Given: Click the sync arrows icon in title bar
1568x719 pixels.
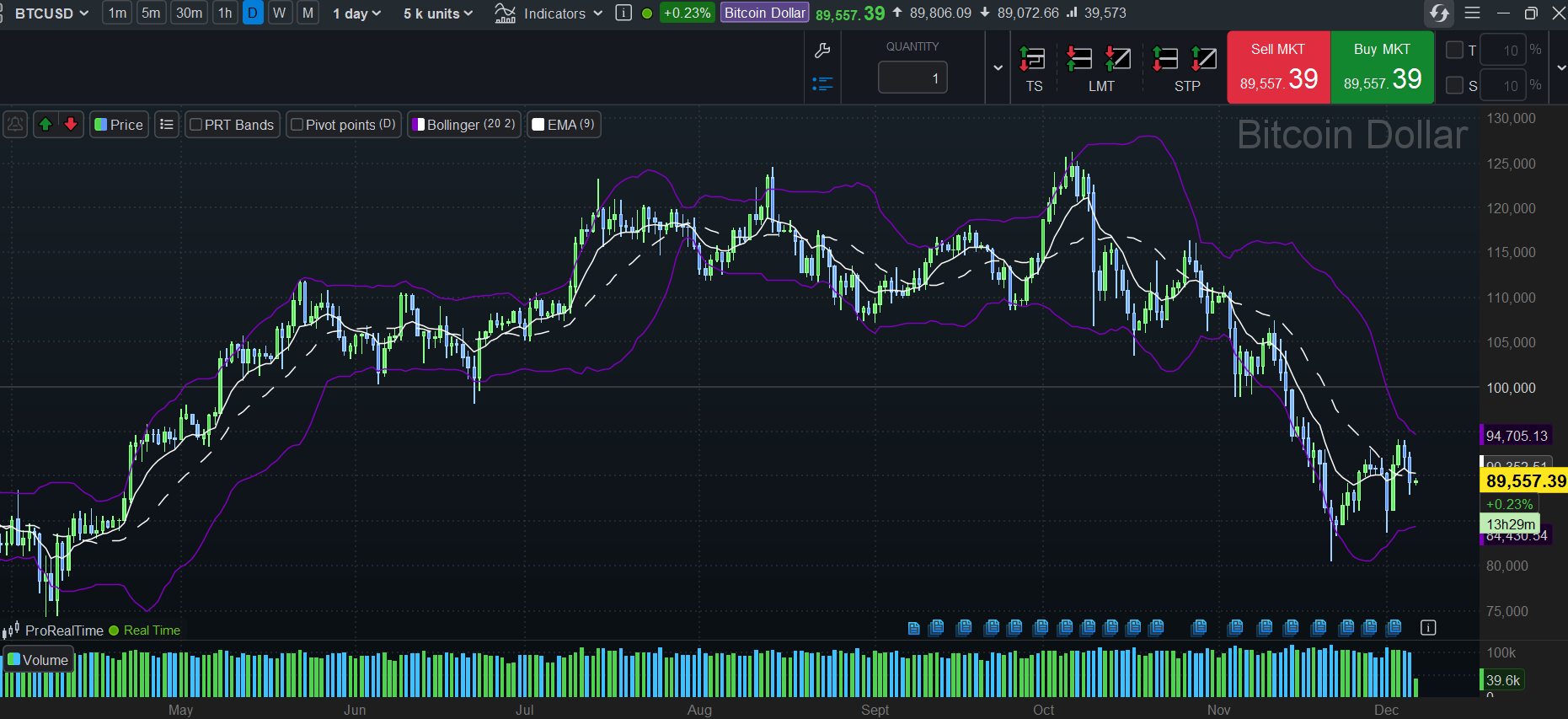Looking at the screenshot, I should (1439, 13).
